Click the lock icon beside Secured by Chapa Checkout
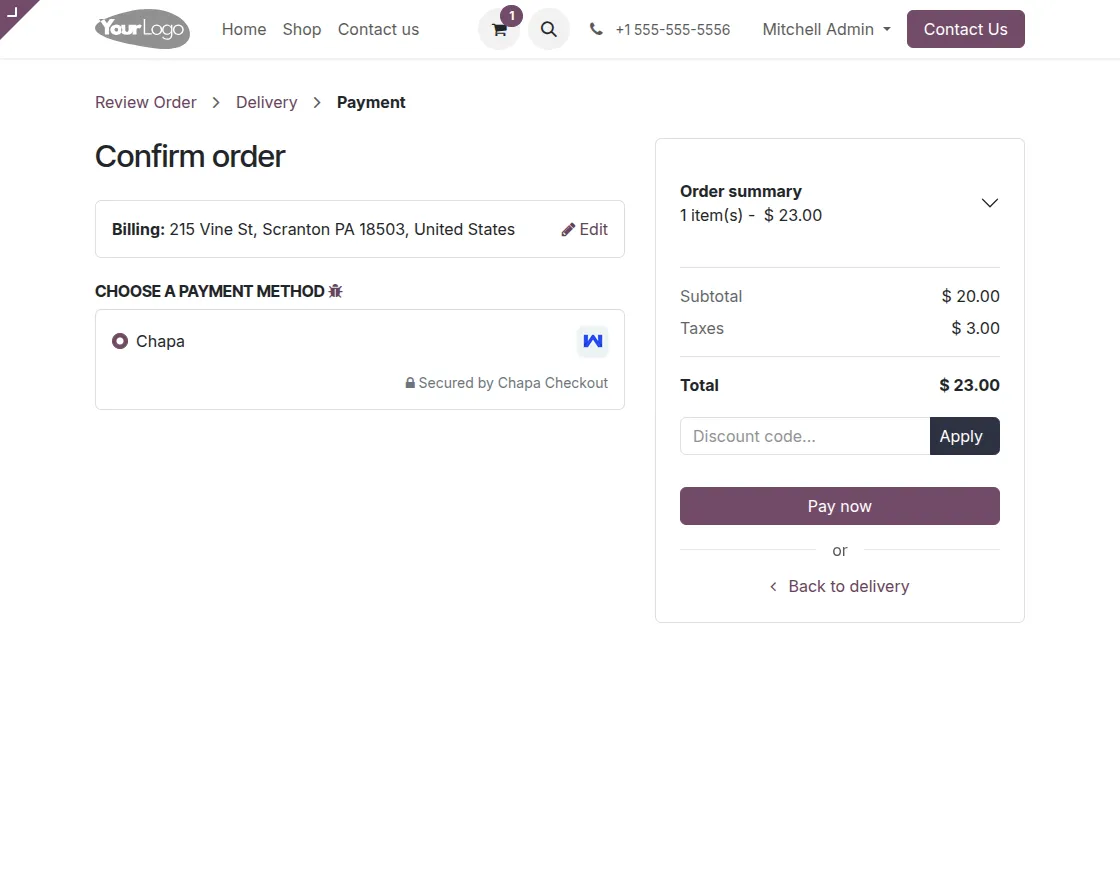This screenshot has height=880, width=1120. (x=409, y=382)
